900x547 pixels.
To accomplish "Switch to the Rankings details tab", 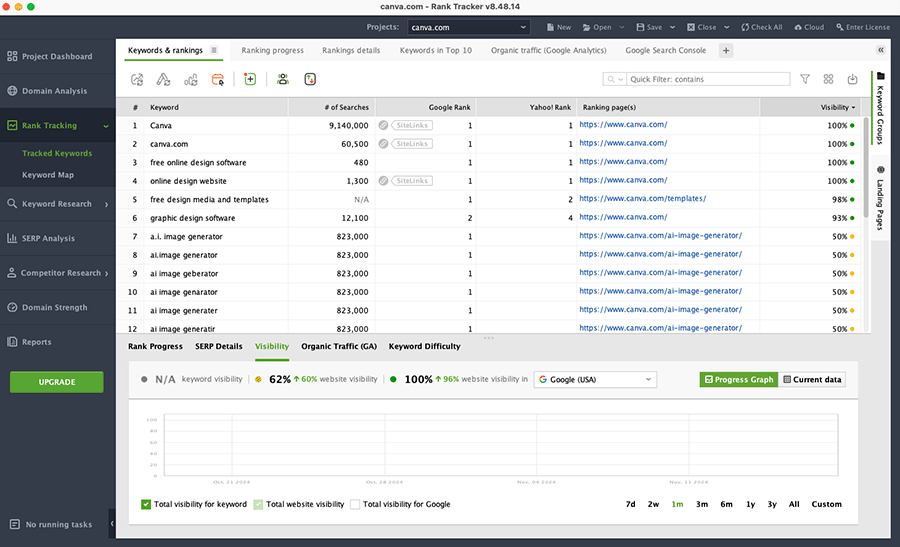I will point(351,50).
